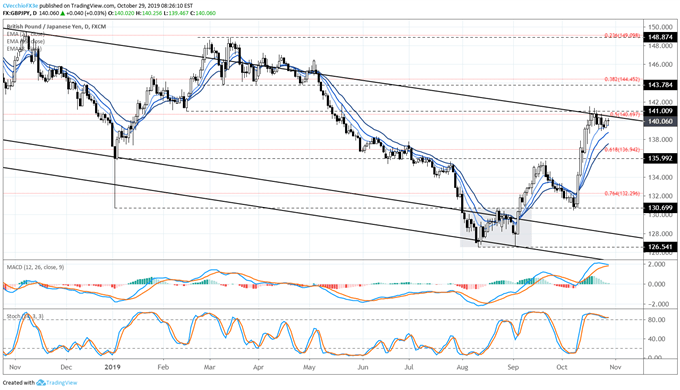Click the Nov label at the start of the time axis

pos(15,367)
